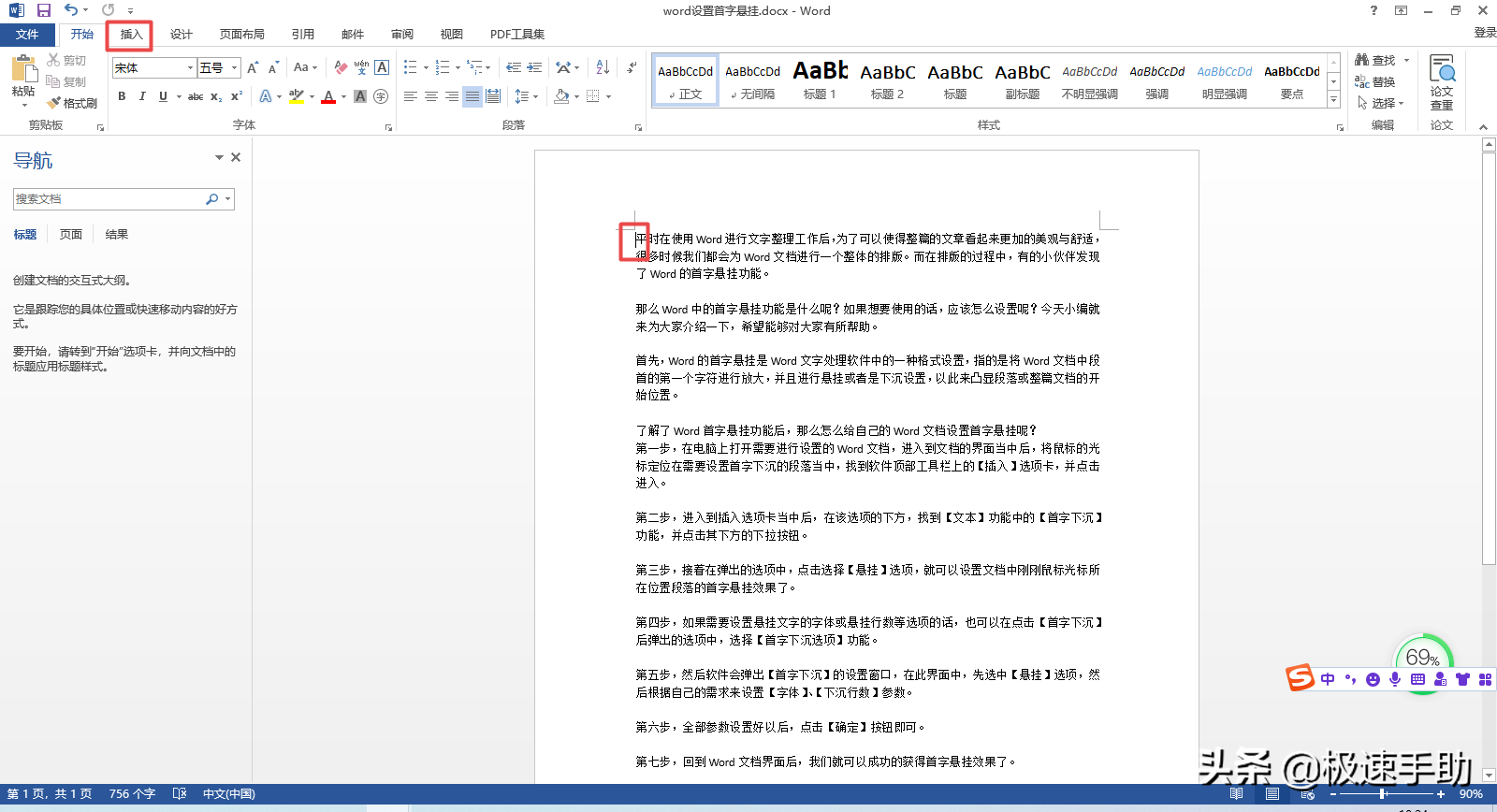
Task: Toggle justified paragraph alignment
Action: click(x=472, y=96)
